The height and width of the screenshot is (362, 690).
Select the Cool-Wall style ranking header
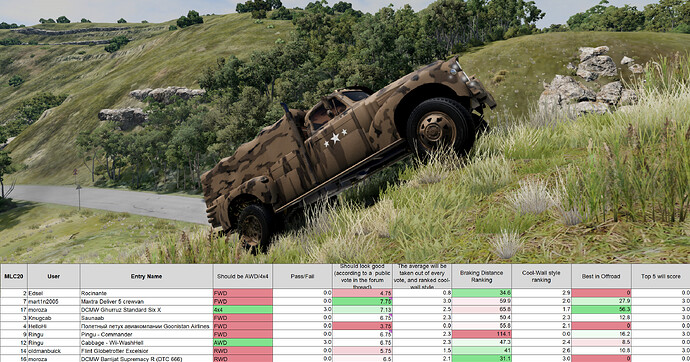point(541,276)
